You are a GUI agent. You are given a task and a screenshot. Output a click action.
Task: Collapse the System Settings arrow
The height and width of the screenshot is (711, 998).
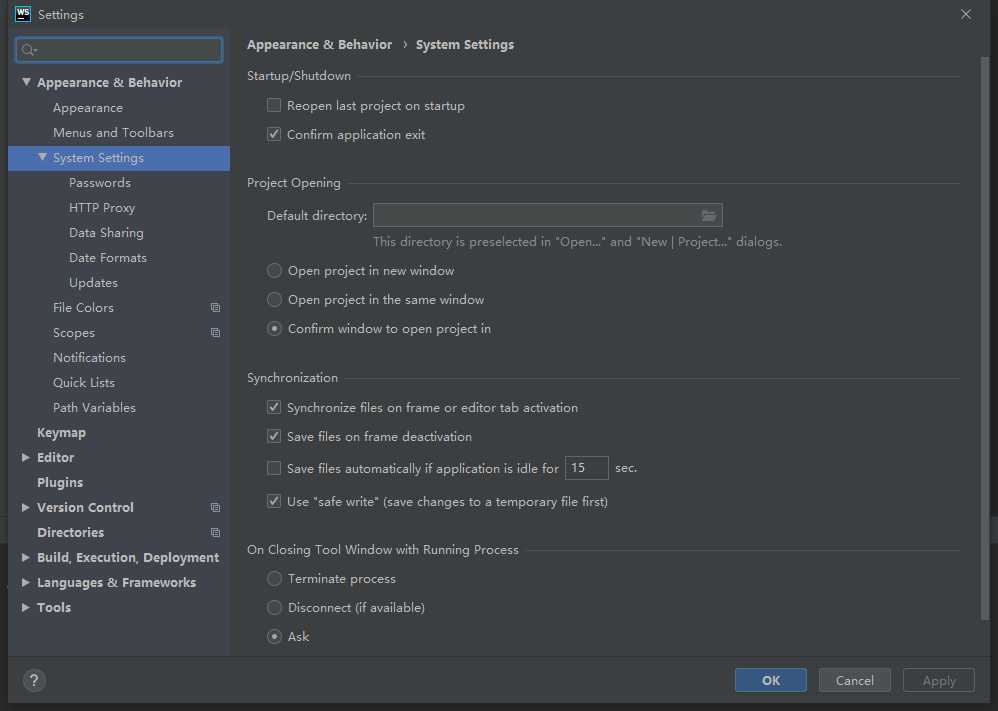tap(42, 157)
